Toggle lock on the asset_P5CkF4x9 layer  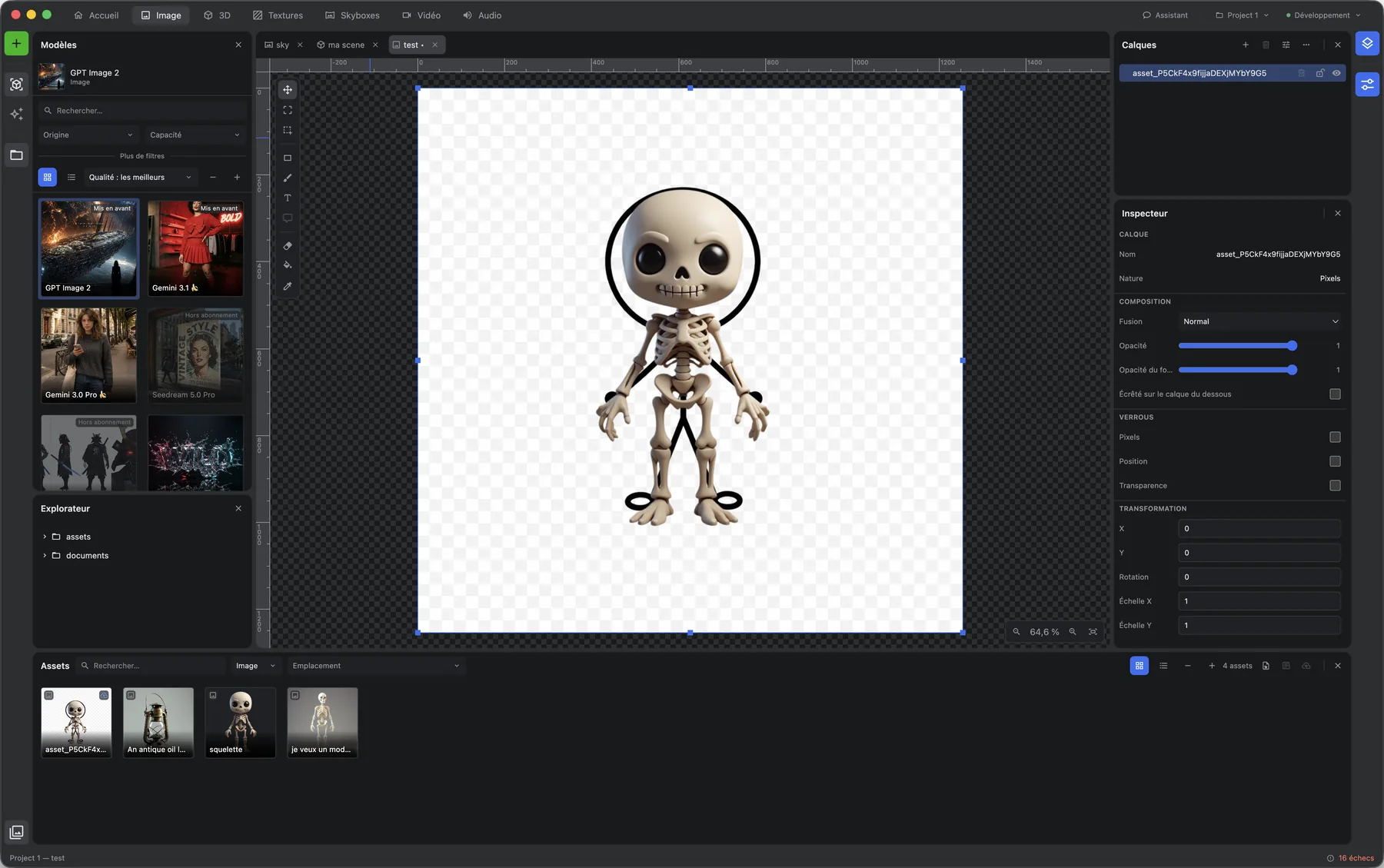pyautogui.click(x=1319, y=74)
